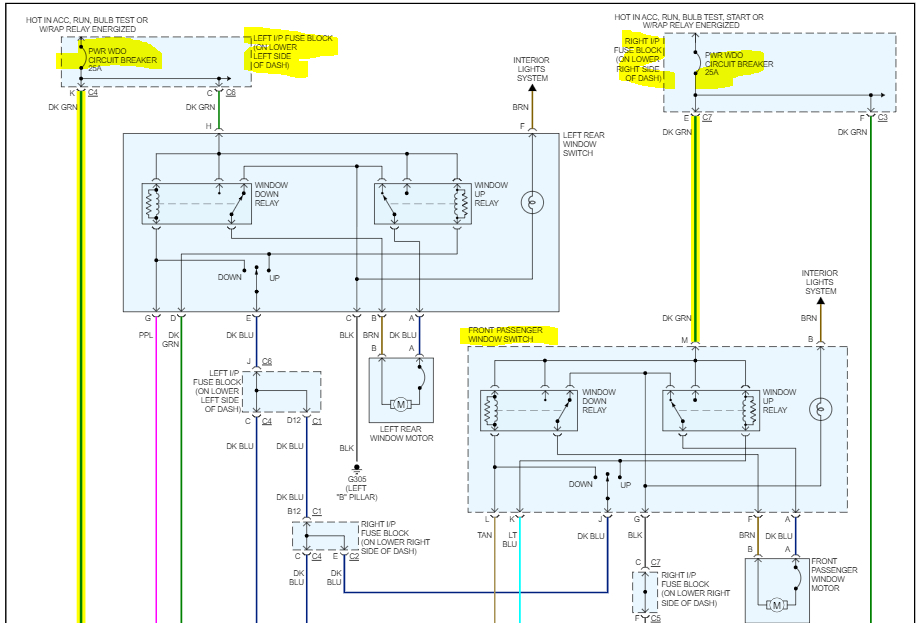This screenshot has height=623, width=923.
Task: Click lamp symbol inside Front Passenger Window Switch
Action: click(821, 409)
